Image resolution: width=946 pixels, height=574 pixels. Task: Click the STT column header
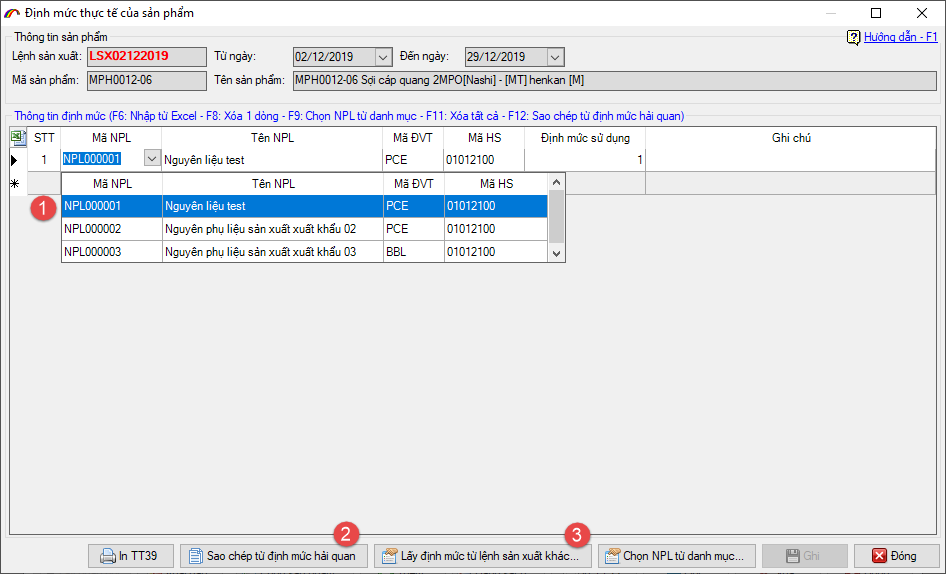pyautogui.click(x=44, y=138)
